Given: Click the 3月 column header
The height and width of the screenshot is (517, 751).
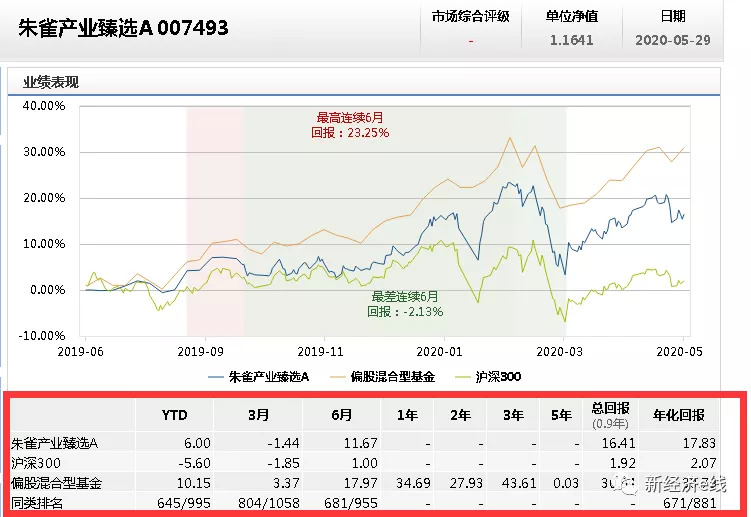Looking at the screenshot, I should pos(259,415).
